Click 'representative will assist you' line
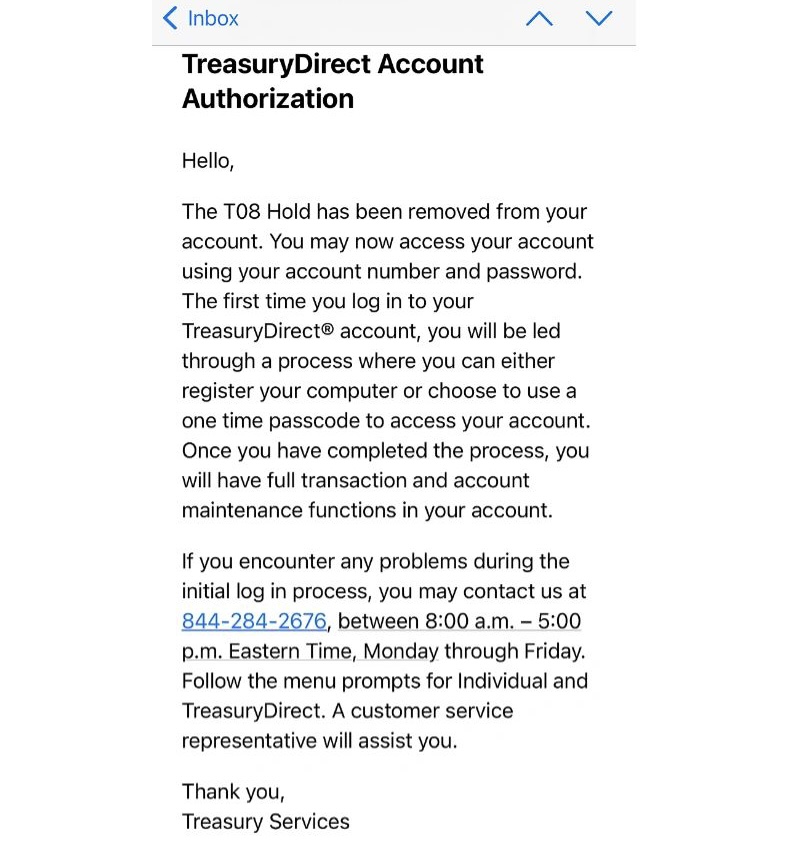The height and width of the screenshot is (849, 787). tap(320, 741)
